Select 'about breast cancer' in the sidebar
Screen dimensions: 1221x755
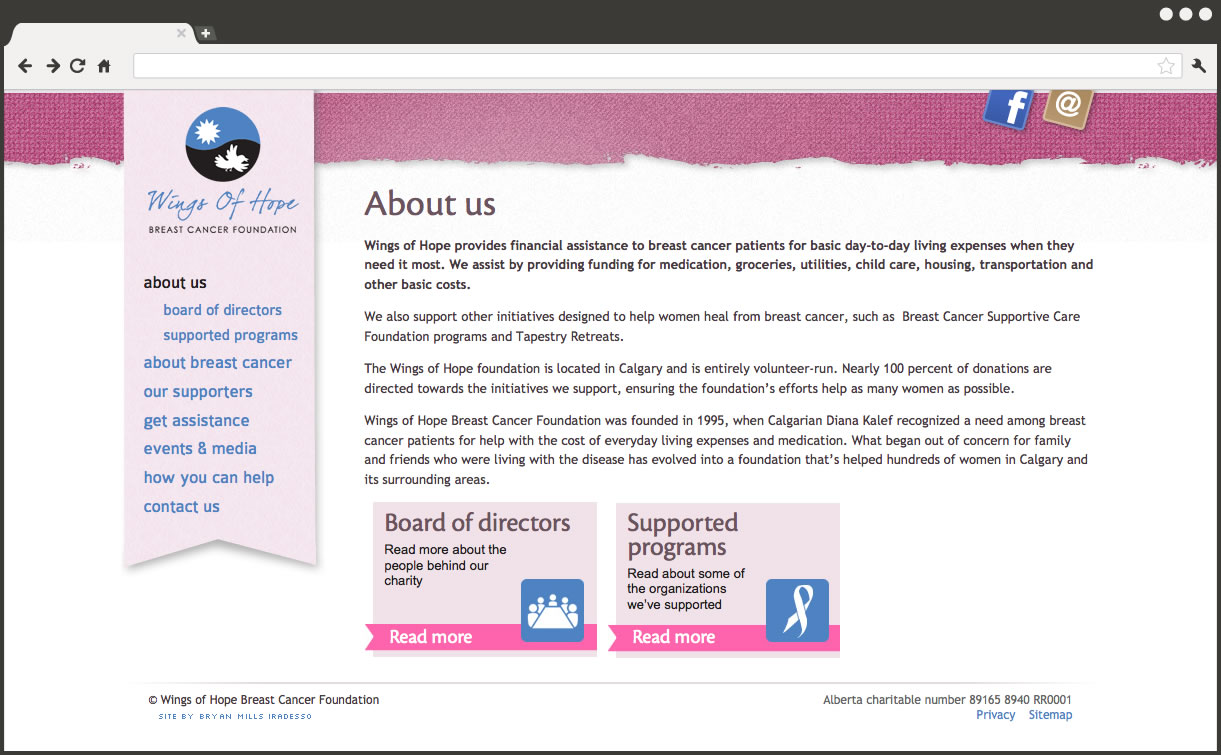click(218, 363)
